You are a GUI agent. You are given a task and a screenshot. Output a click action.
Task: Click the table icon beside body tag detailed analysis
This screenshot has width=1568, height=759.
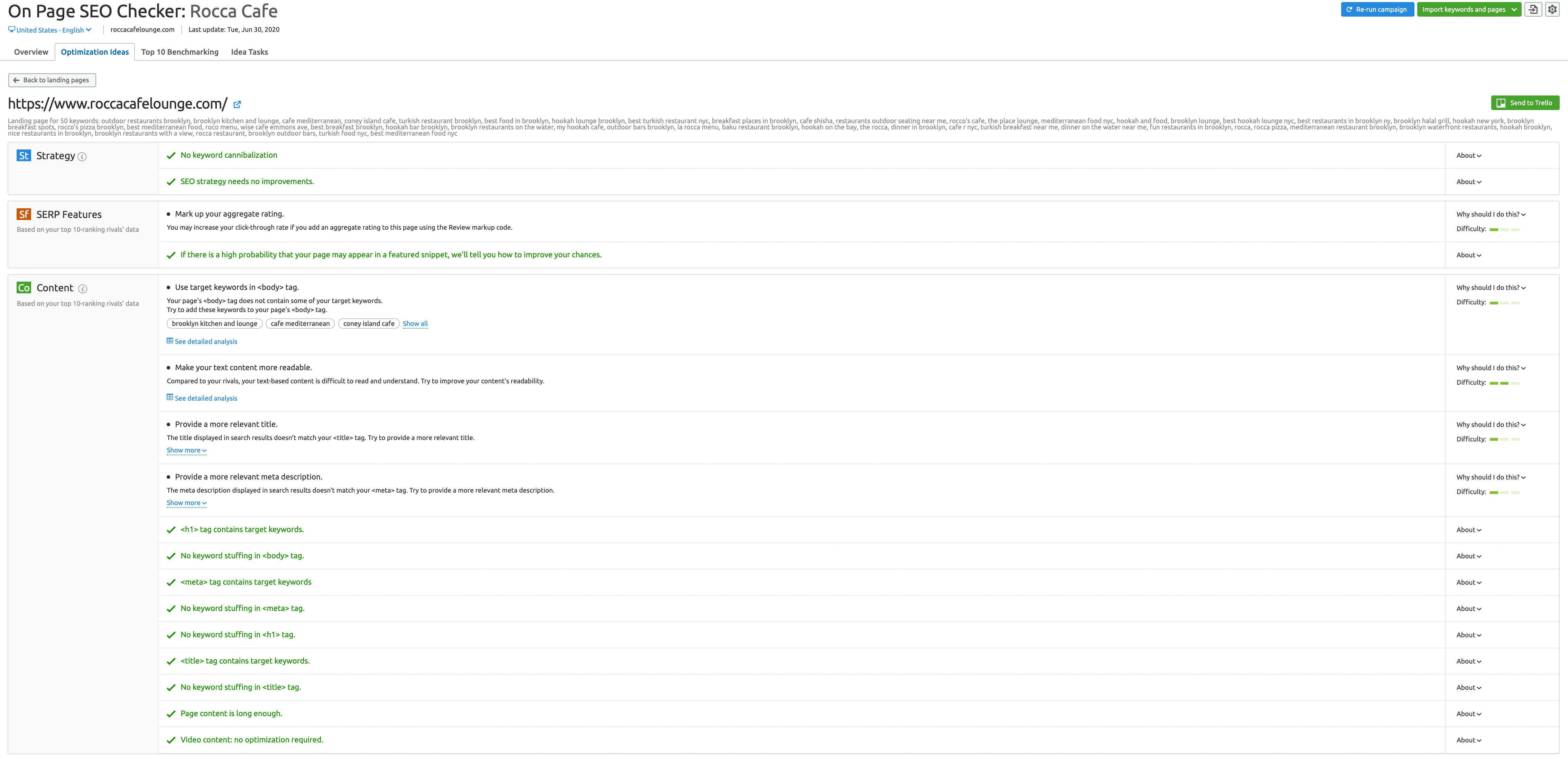tap(170, 341)
